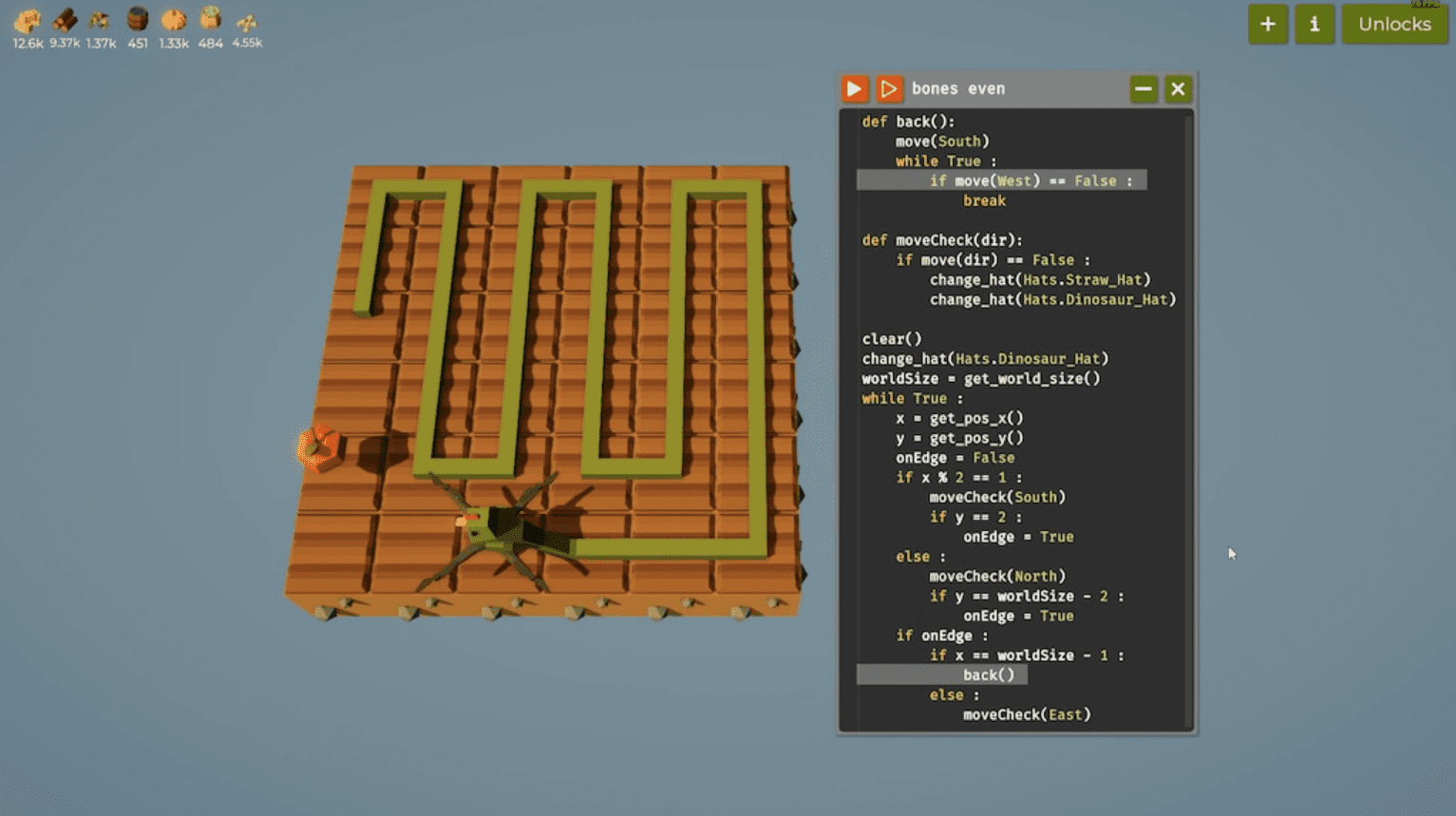Minimize the bones even code window
Screen dimensions: 1456x816
[x=1143, y=88]
